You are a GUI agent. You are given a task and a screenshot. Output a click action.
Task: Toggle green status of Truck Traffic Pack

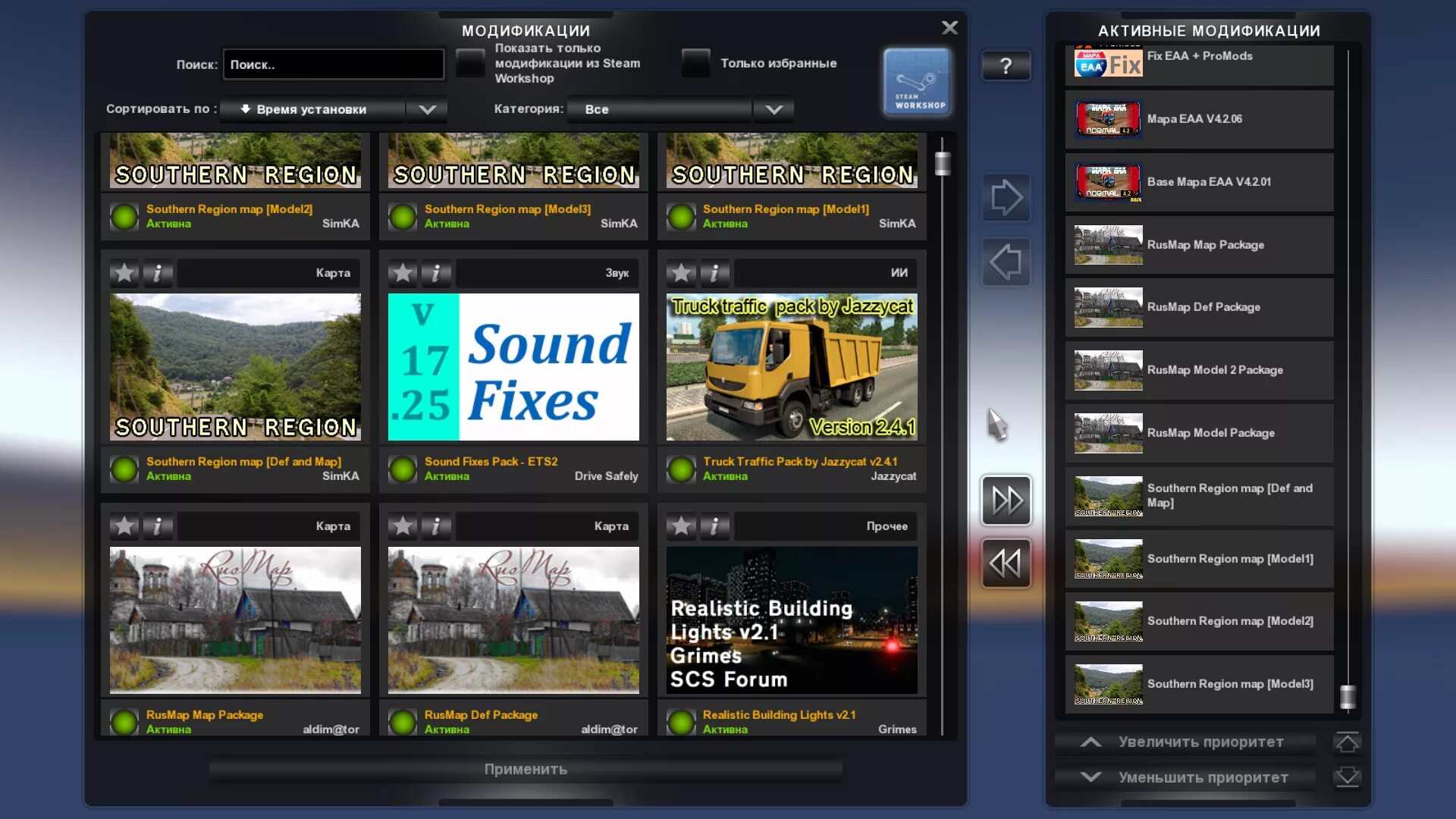point(681,469)
